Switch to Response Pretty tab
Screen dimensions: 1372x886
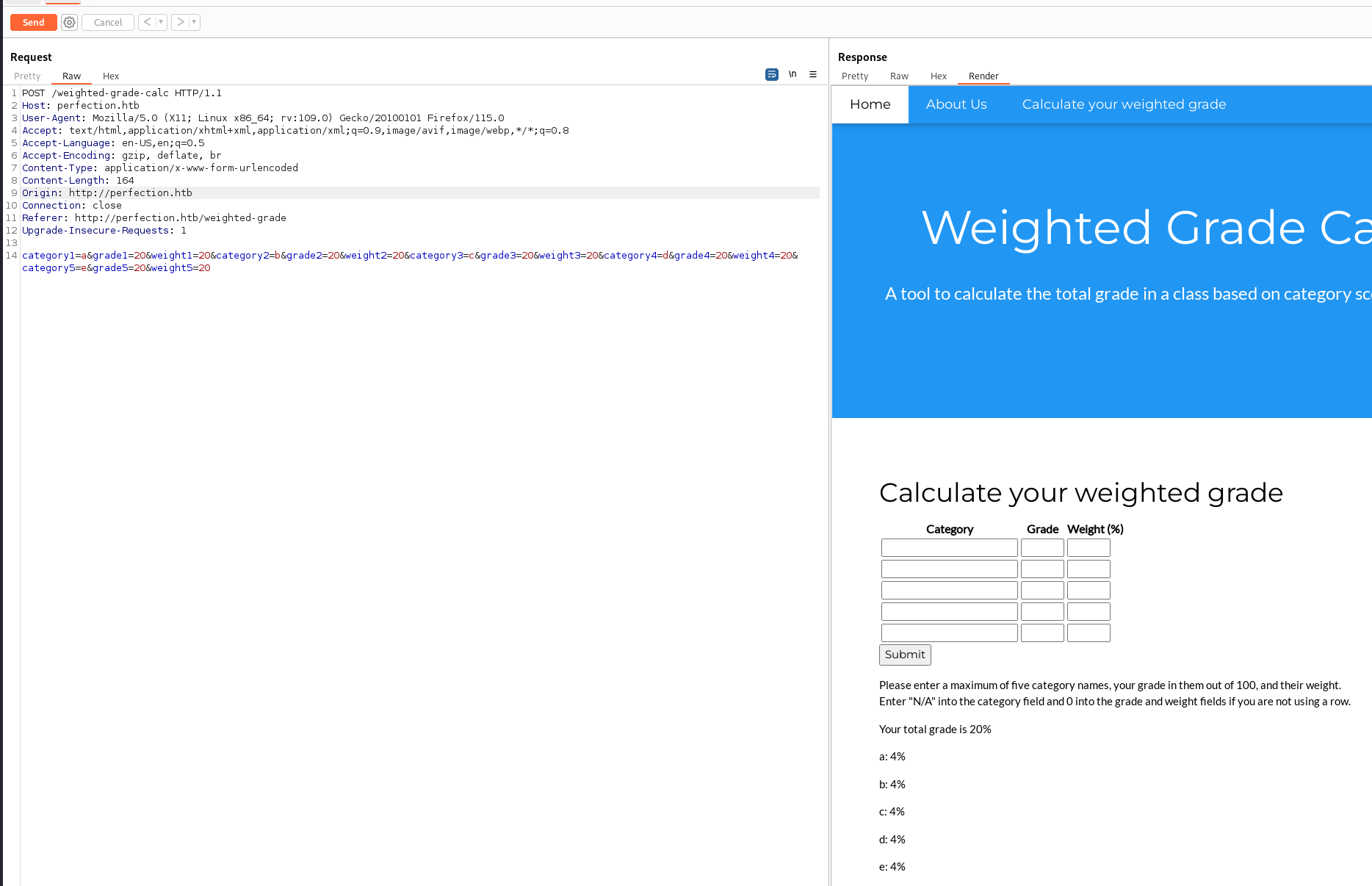(855, 76)
